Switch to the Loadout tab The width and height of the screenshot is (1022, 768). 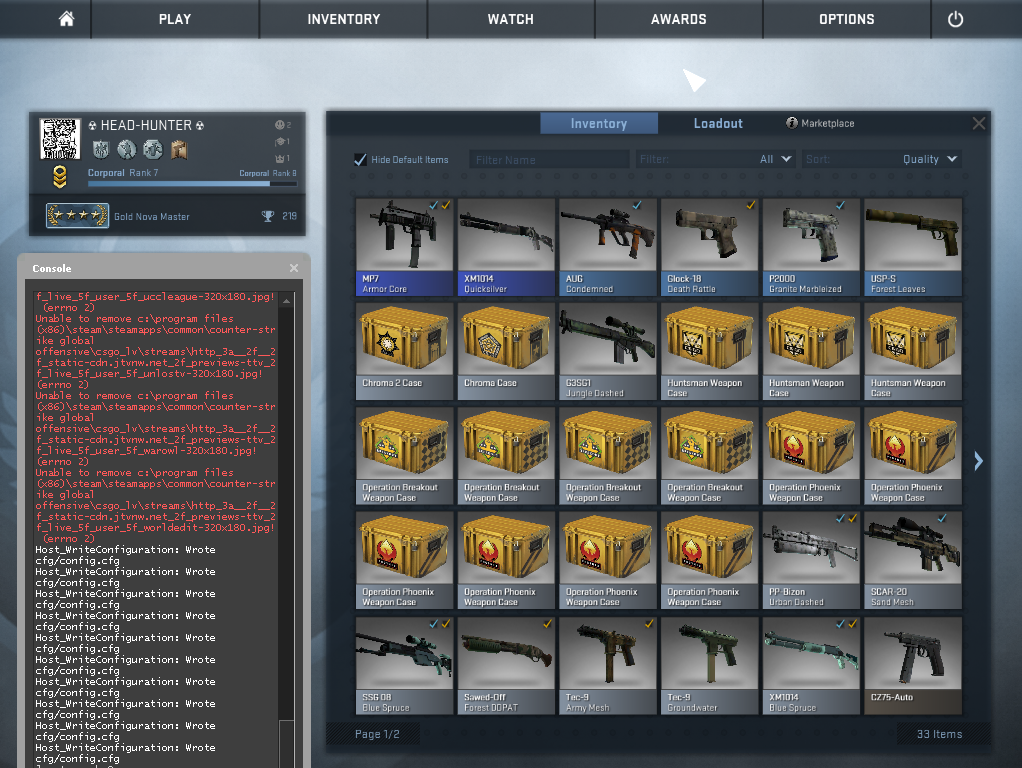pos(718,123)
